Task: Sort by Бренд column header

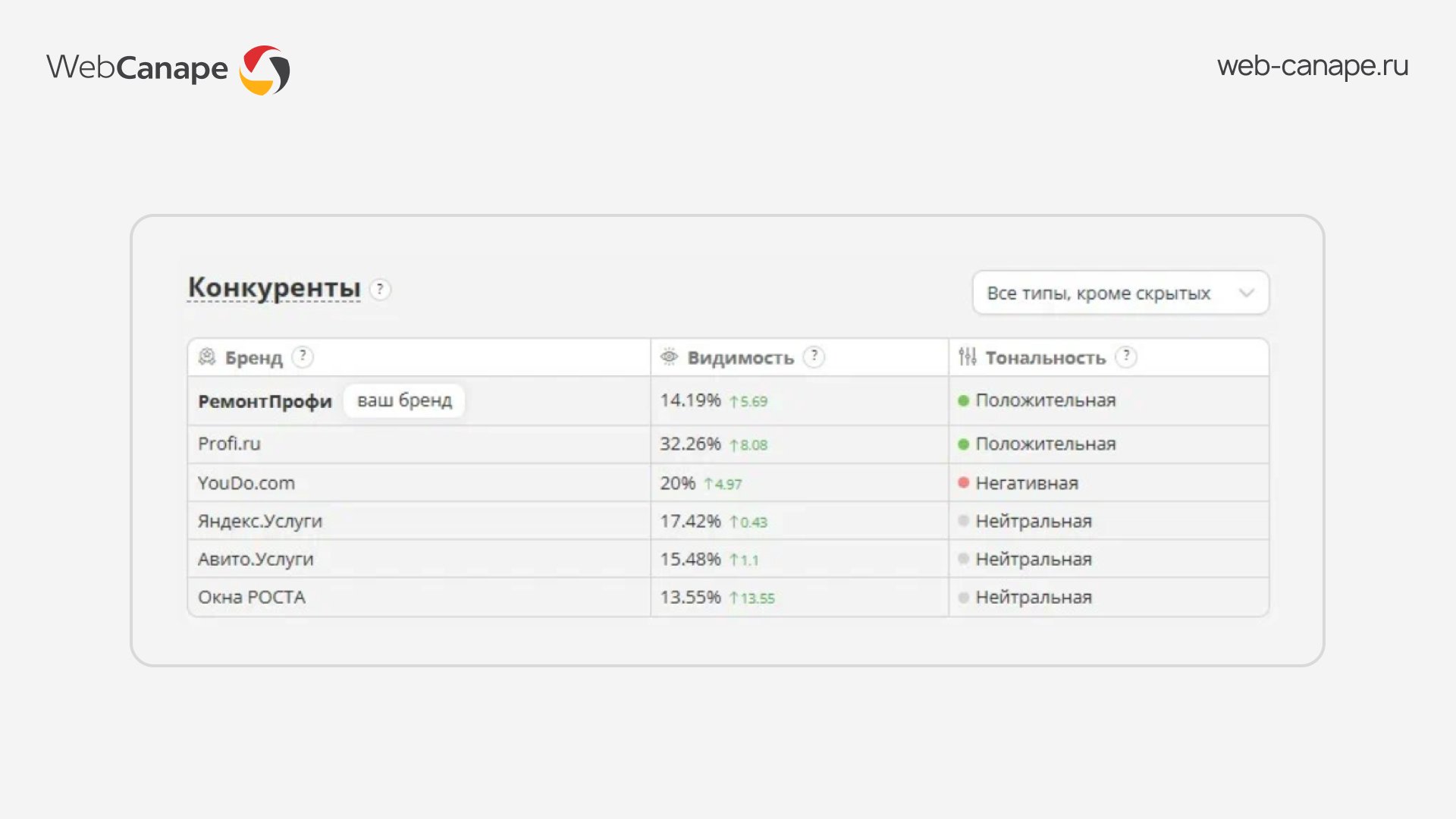Action: tap(253, 358)
